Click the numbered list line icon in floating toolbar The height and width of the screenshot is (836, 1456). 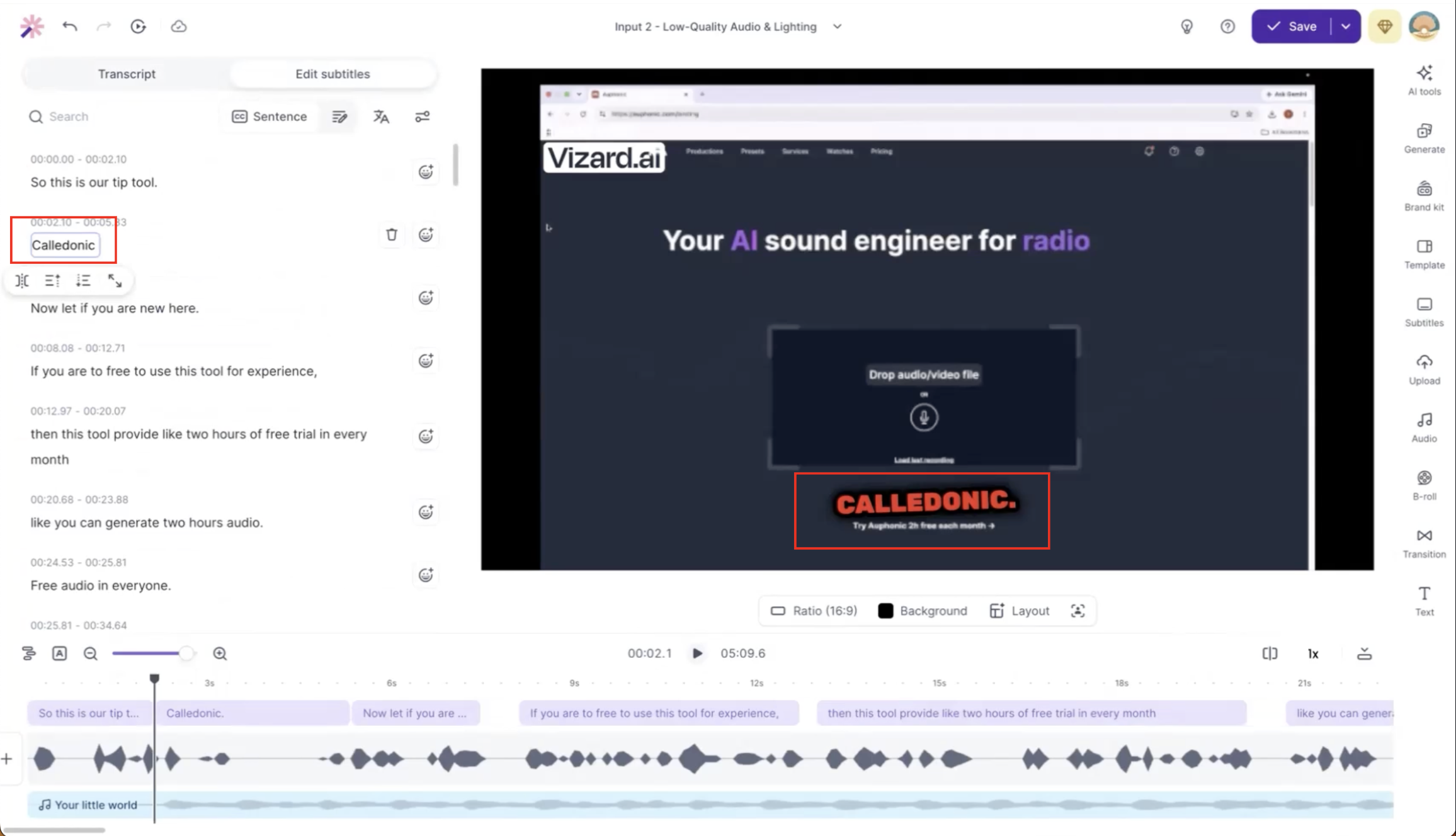(83, 281)
